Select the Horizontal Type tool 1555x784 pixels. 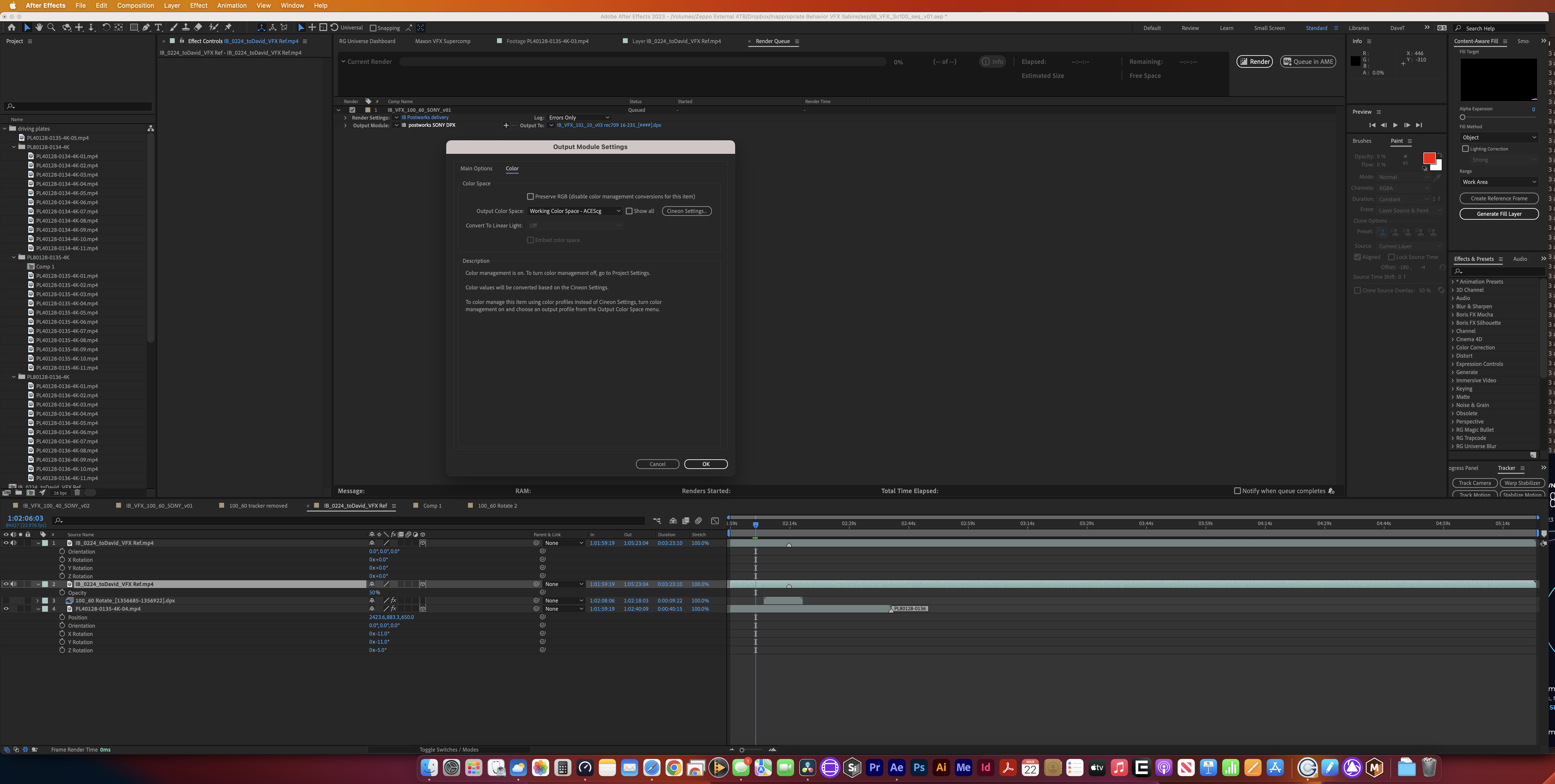tap(158, 27)
